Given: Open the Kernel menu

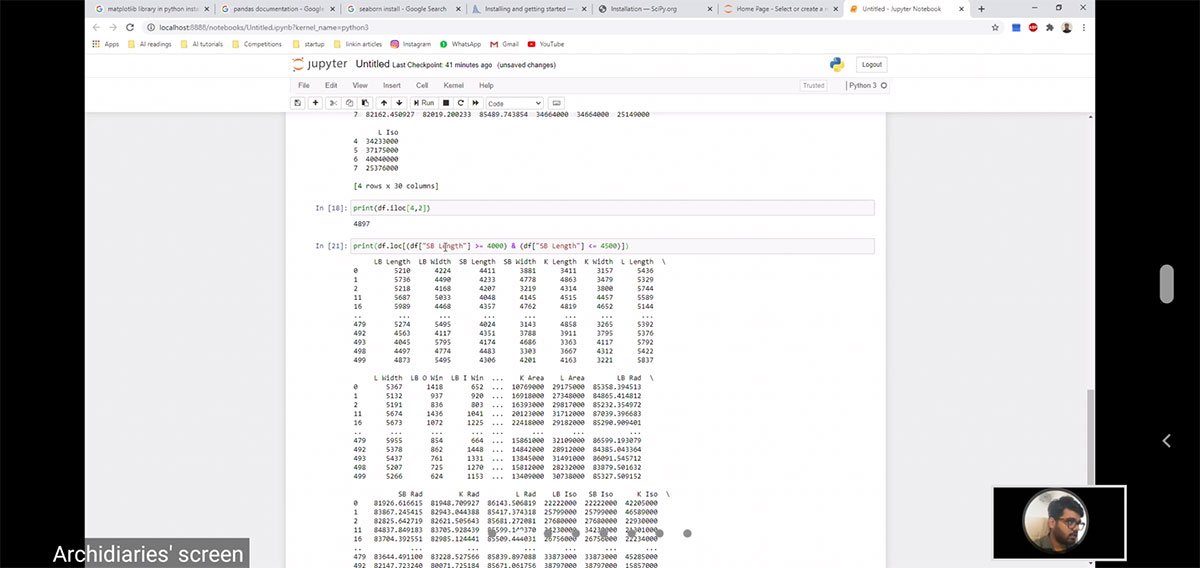Looking at the screenshot, I should coord(454,86).
